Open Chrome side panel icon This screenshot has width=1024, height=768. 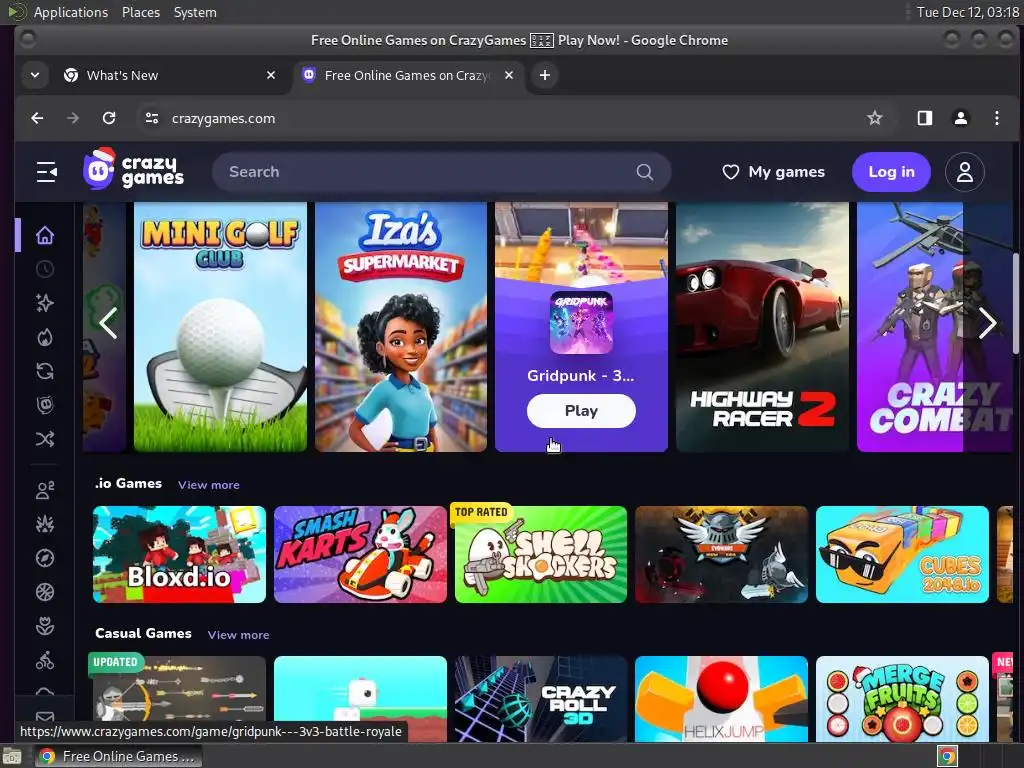tap(925, 118)
